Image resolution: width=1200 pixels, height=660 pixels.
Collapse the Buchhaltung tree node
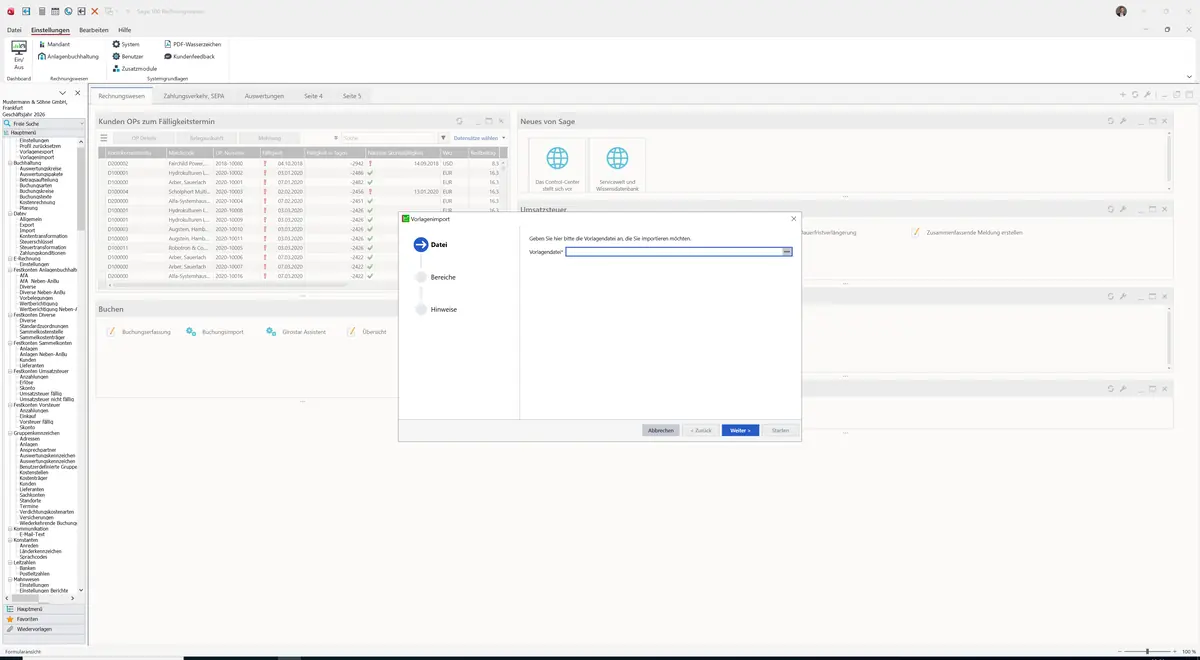tap(10, 162)
